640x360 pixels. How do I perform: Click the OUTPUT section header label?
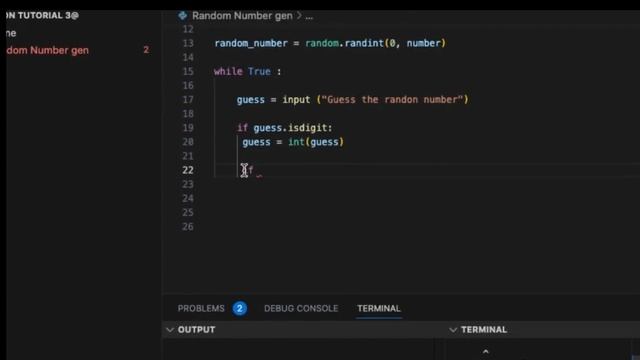[196, 329]
